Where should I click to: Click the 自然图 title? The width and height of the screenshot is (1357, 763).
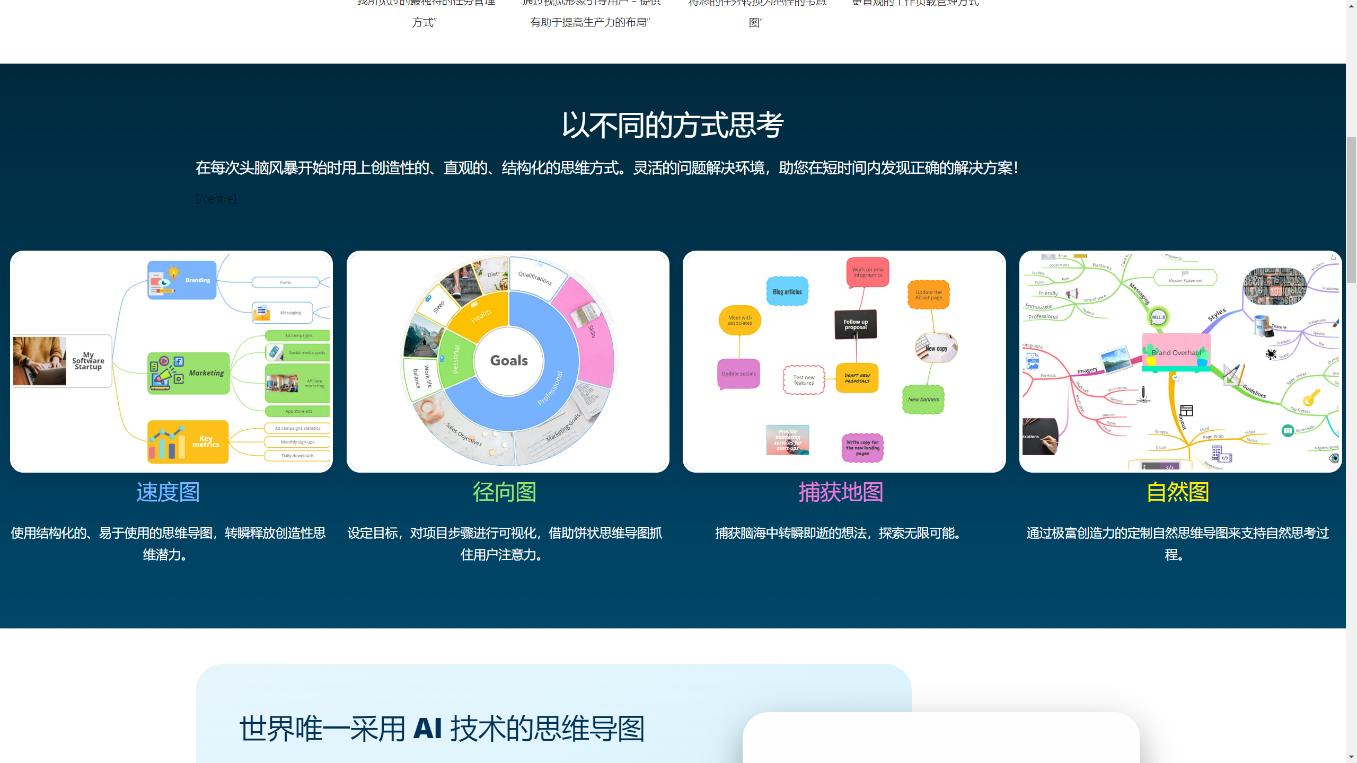click(x=1178, y=492)
